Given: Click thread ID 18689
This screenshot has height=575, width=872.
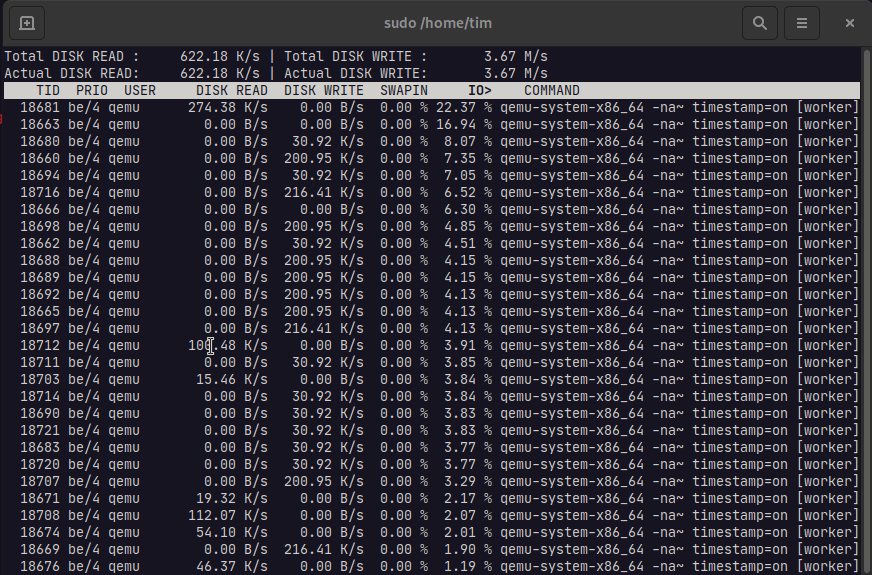Looking at the screenshot, I should pos(40,277).
